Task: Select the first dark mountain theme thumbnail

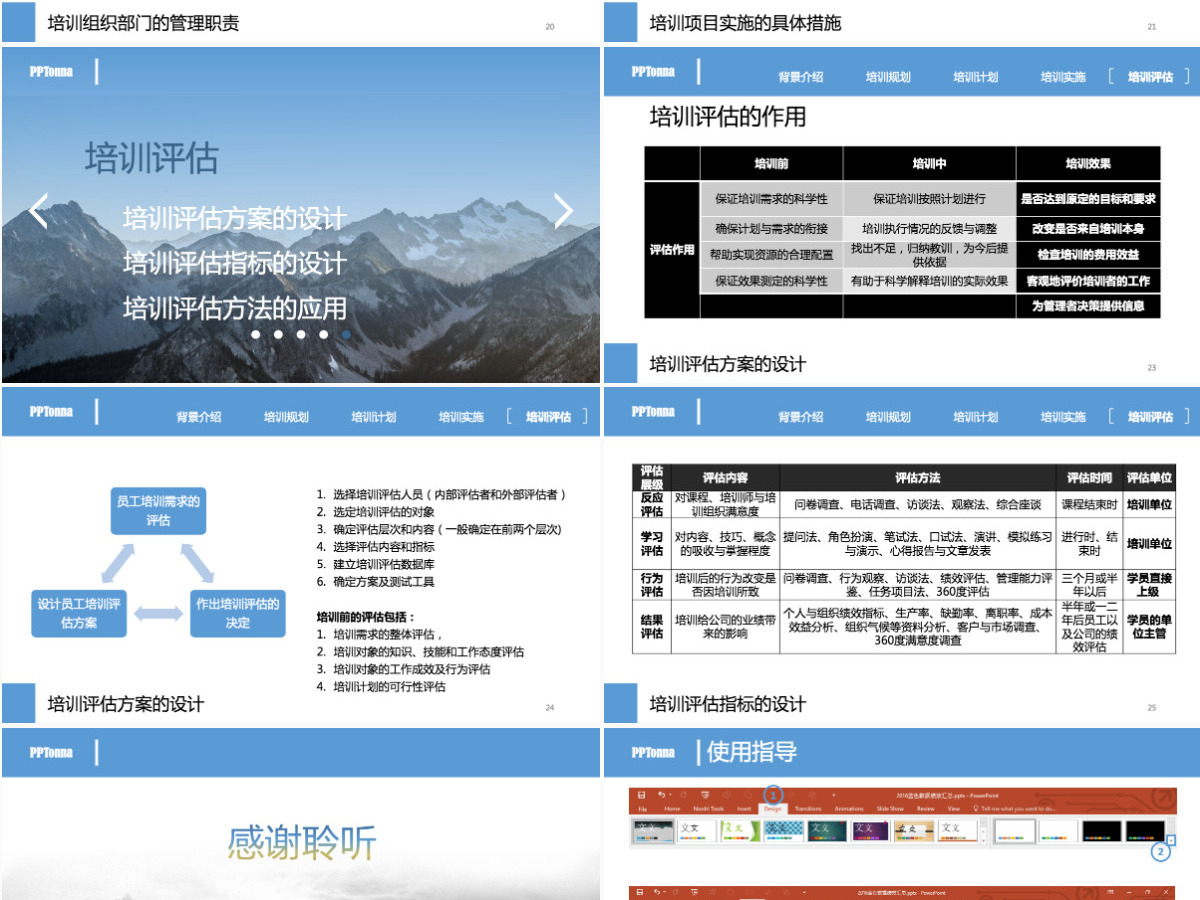Action: (654, 830)
